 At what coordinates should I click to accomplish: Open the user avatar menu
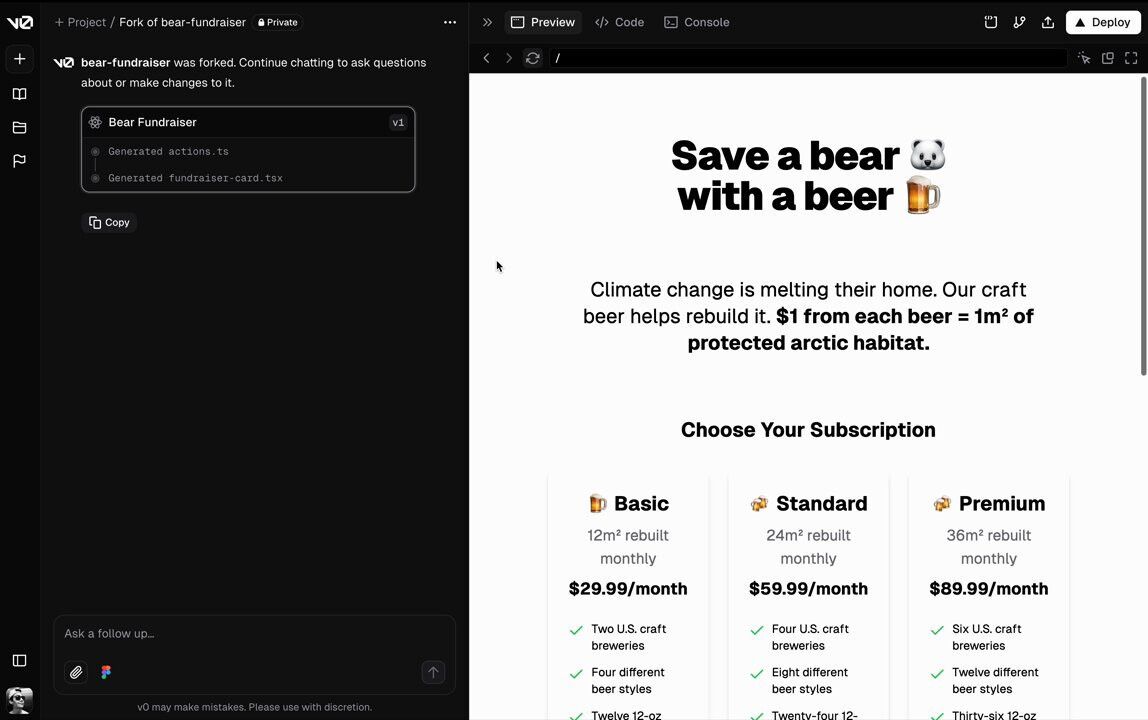click(x=20, y=701)
